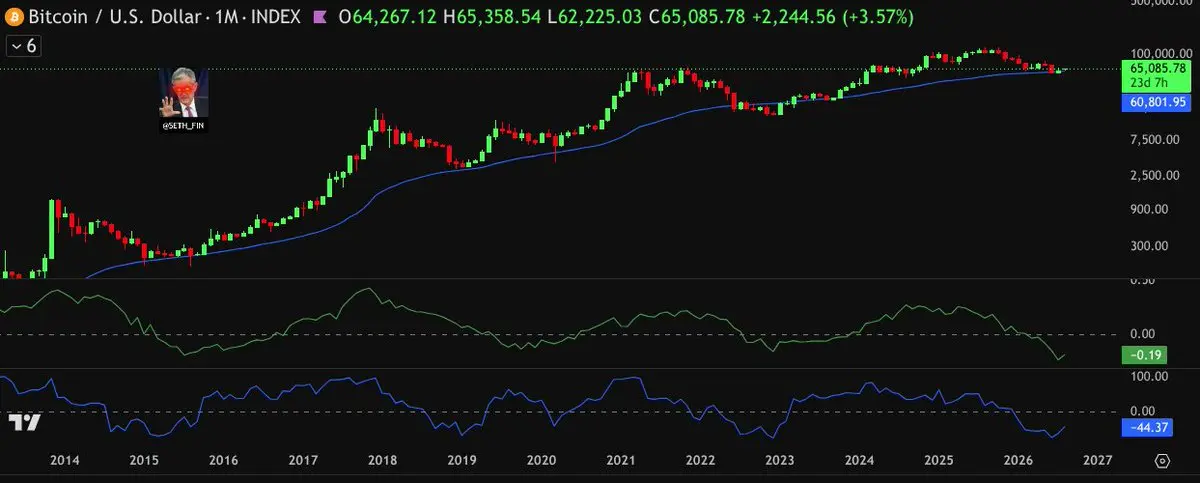The image size is (1200, 483).
Task: Click the 2014 time axis label
Action: pyautogui.click(x=65, y=461)
